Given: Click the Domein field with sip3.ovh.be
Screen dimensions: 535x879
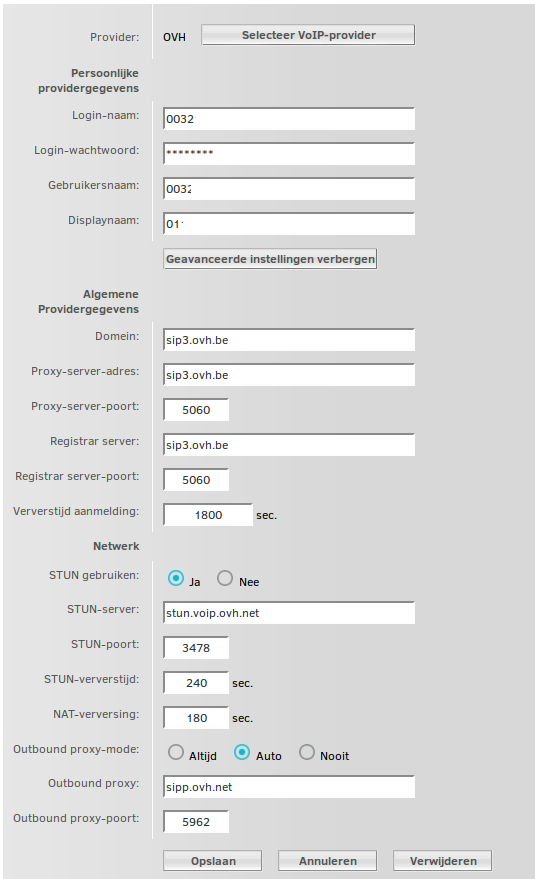Looking at the screenshot, I should tap(289, 340).
